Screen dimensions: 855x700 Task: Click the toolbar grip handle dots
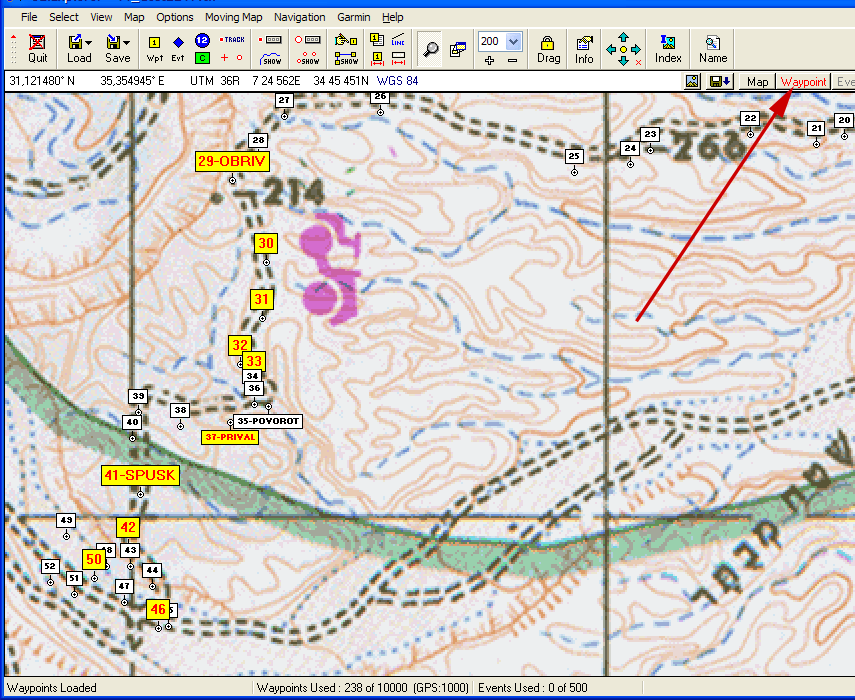point(14,49)
